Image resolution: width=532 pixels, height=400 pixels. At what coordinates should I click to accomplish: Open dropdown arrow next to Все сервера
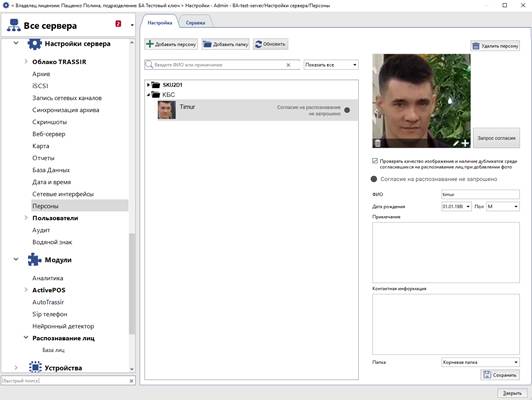click(132, 25)
